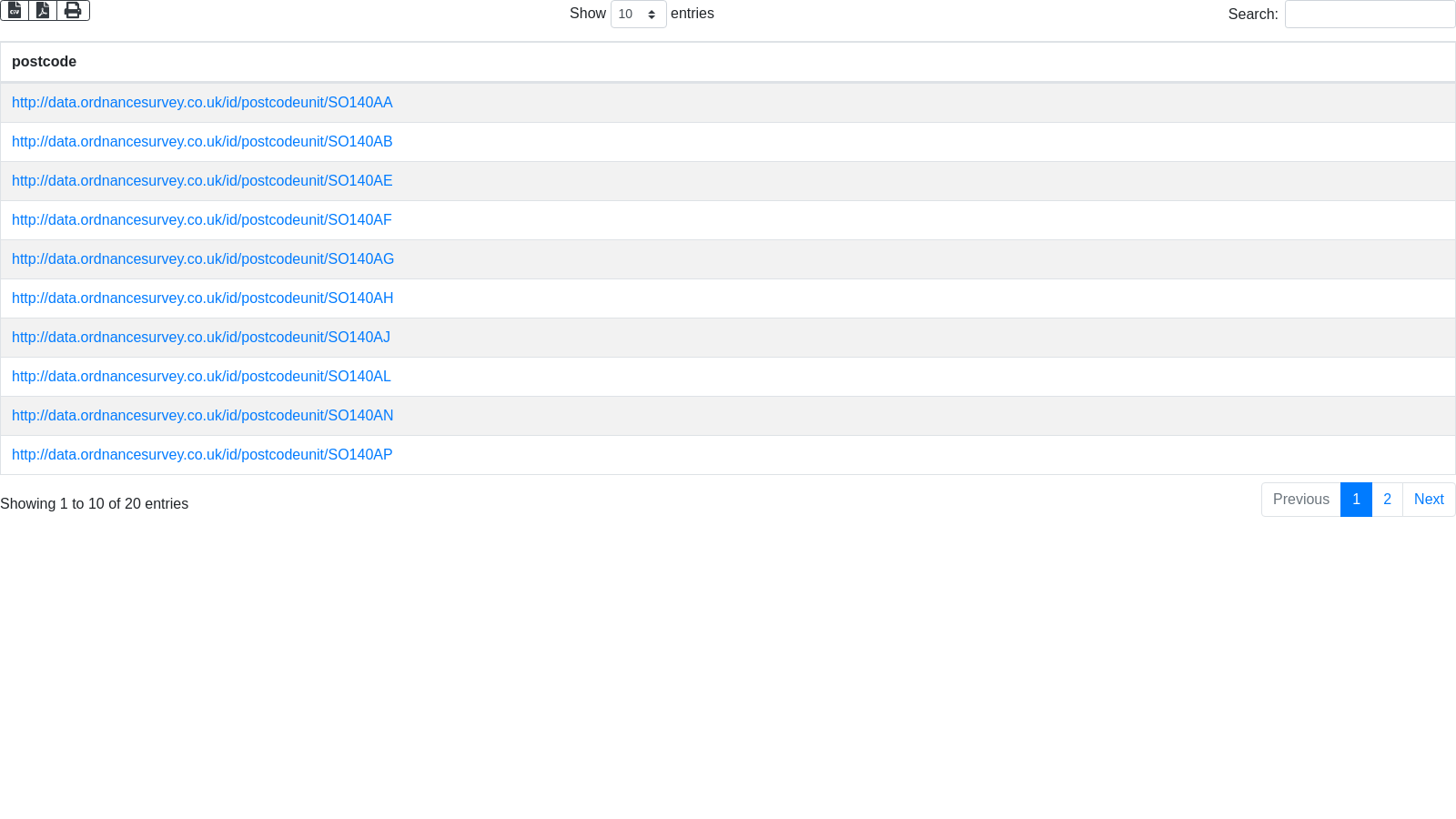Go to page 2 of results

1387,500
